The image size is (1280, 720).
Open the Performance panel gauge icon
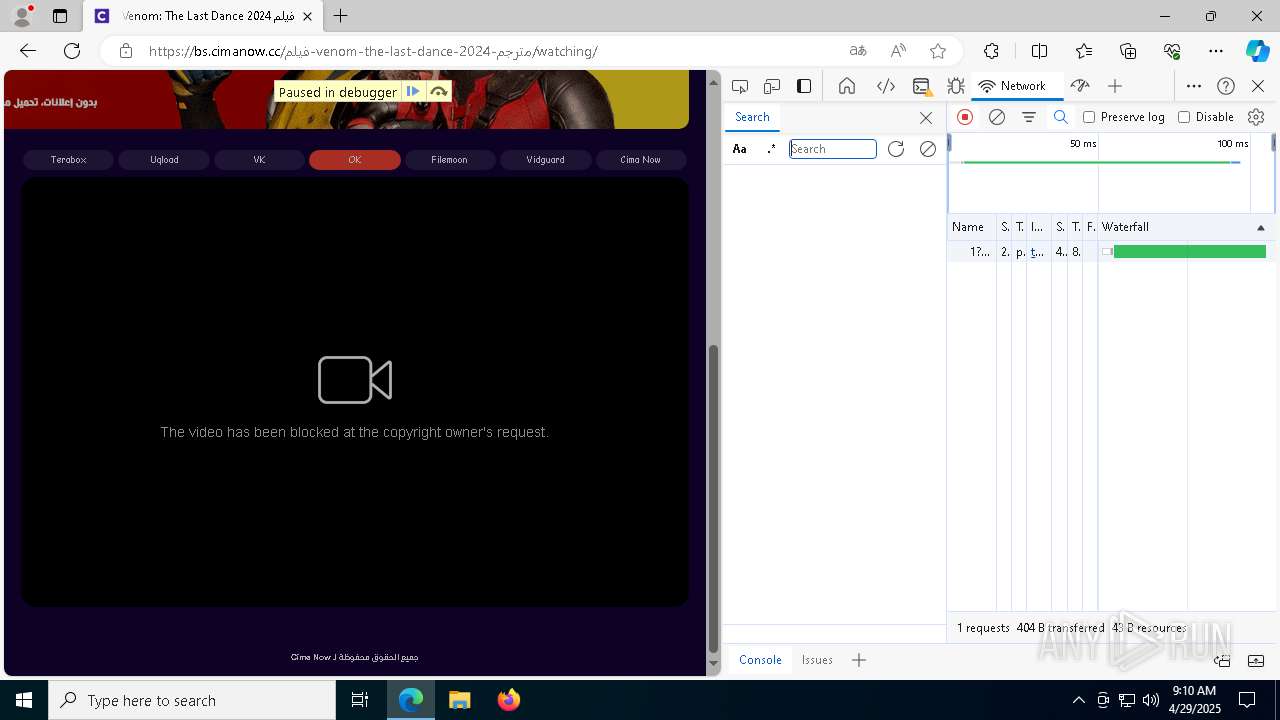(x=1080, y=86)
